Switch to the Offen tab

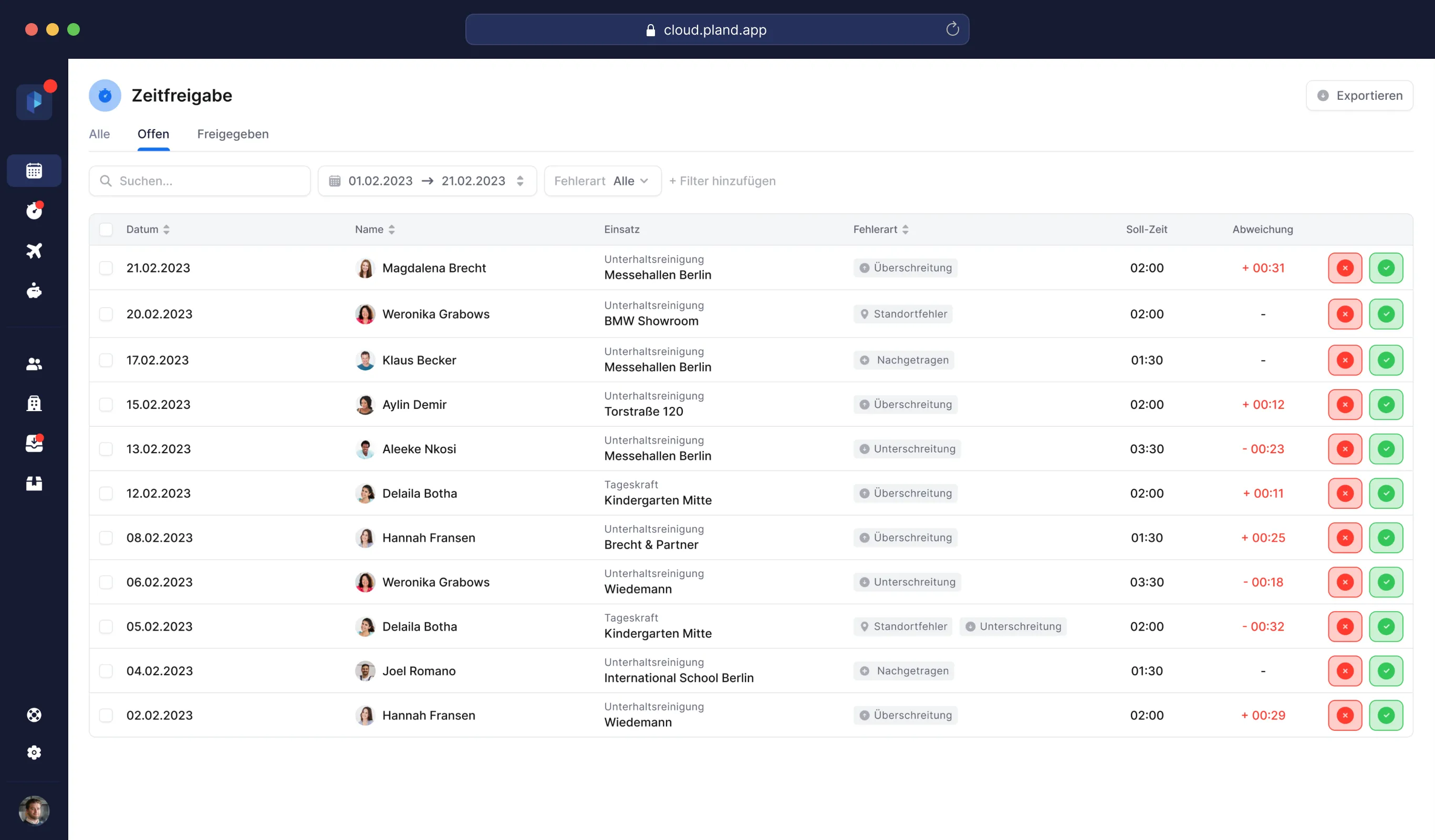[153, 134]
